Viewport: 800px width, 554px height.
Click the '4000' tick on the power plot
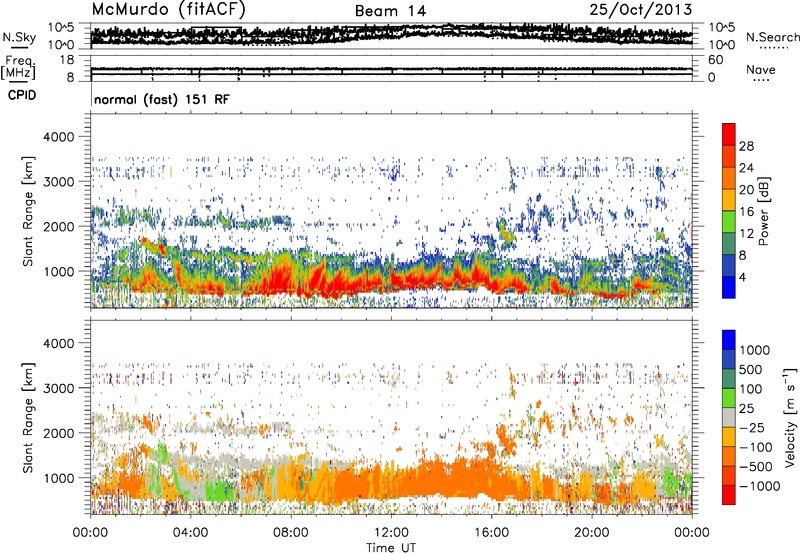click(x=59, y=137)
